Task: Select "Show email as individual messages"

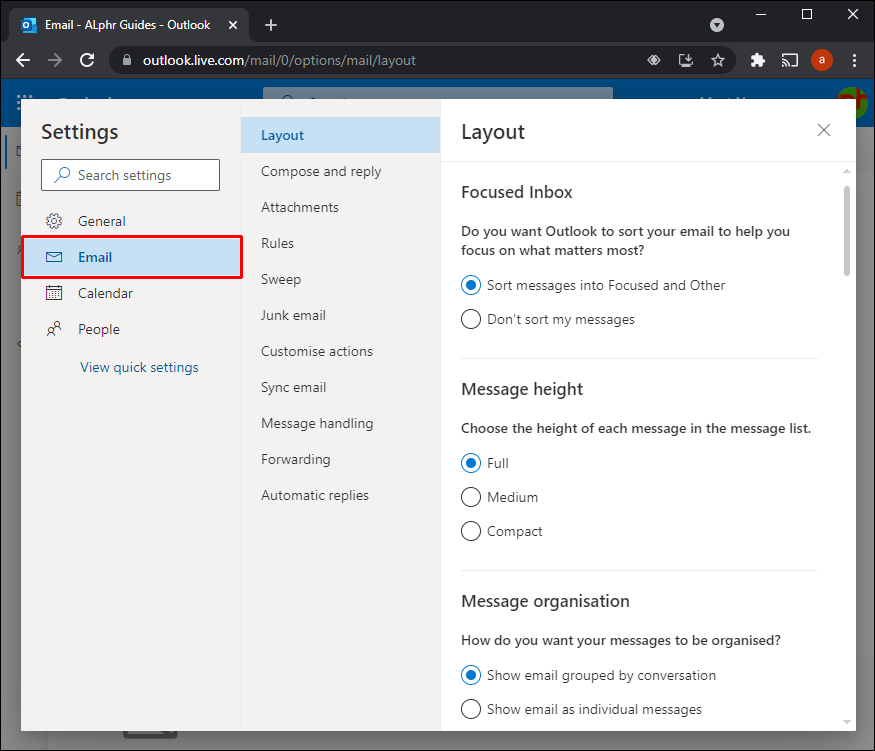Action: [471, 709]
